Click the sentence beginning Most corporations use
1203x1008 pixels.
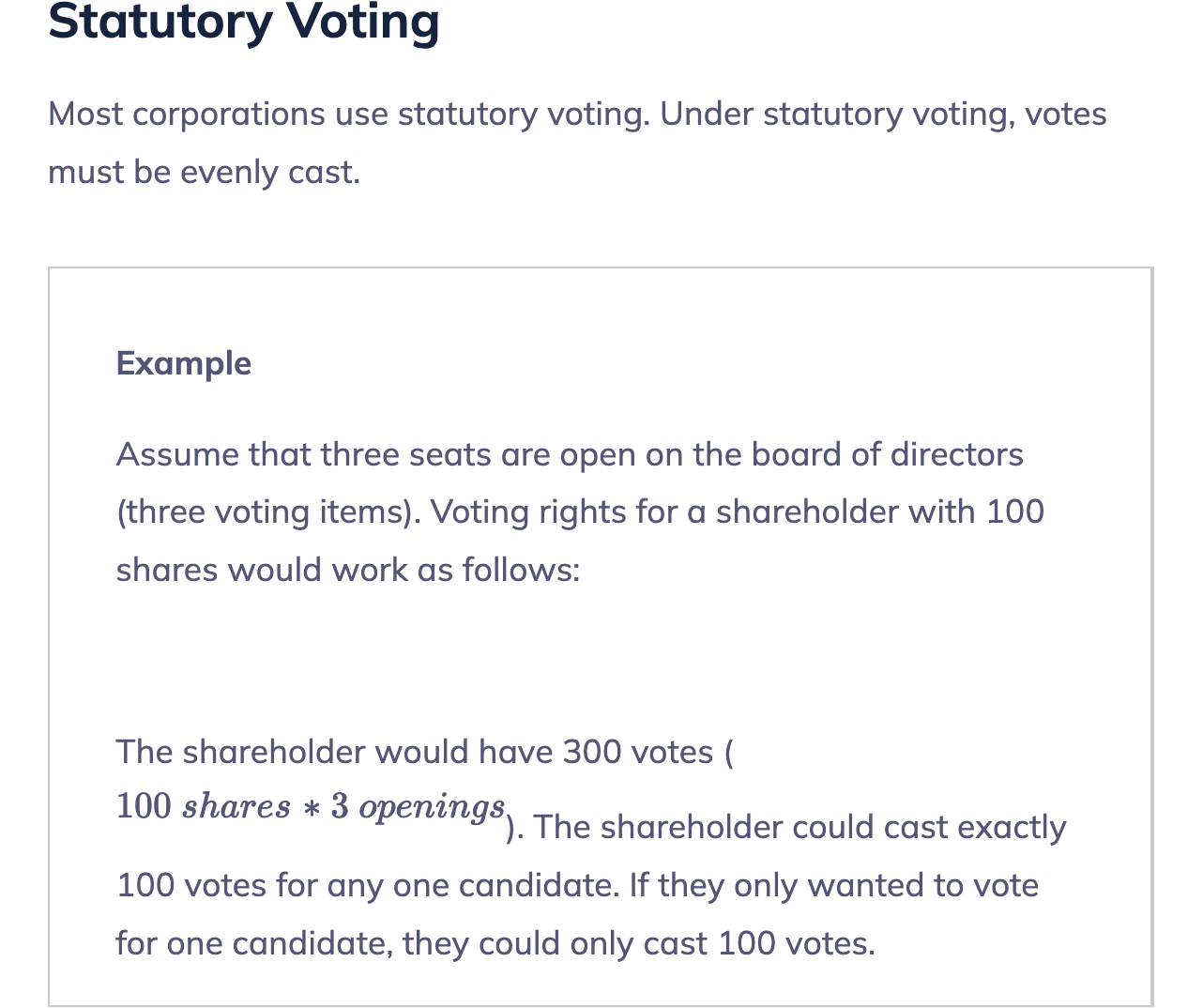[348, 115]
